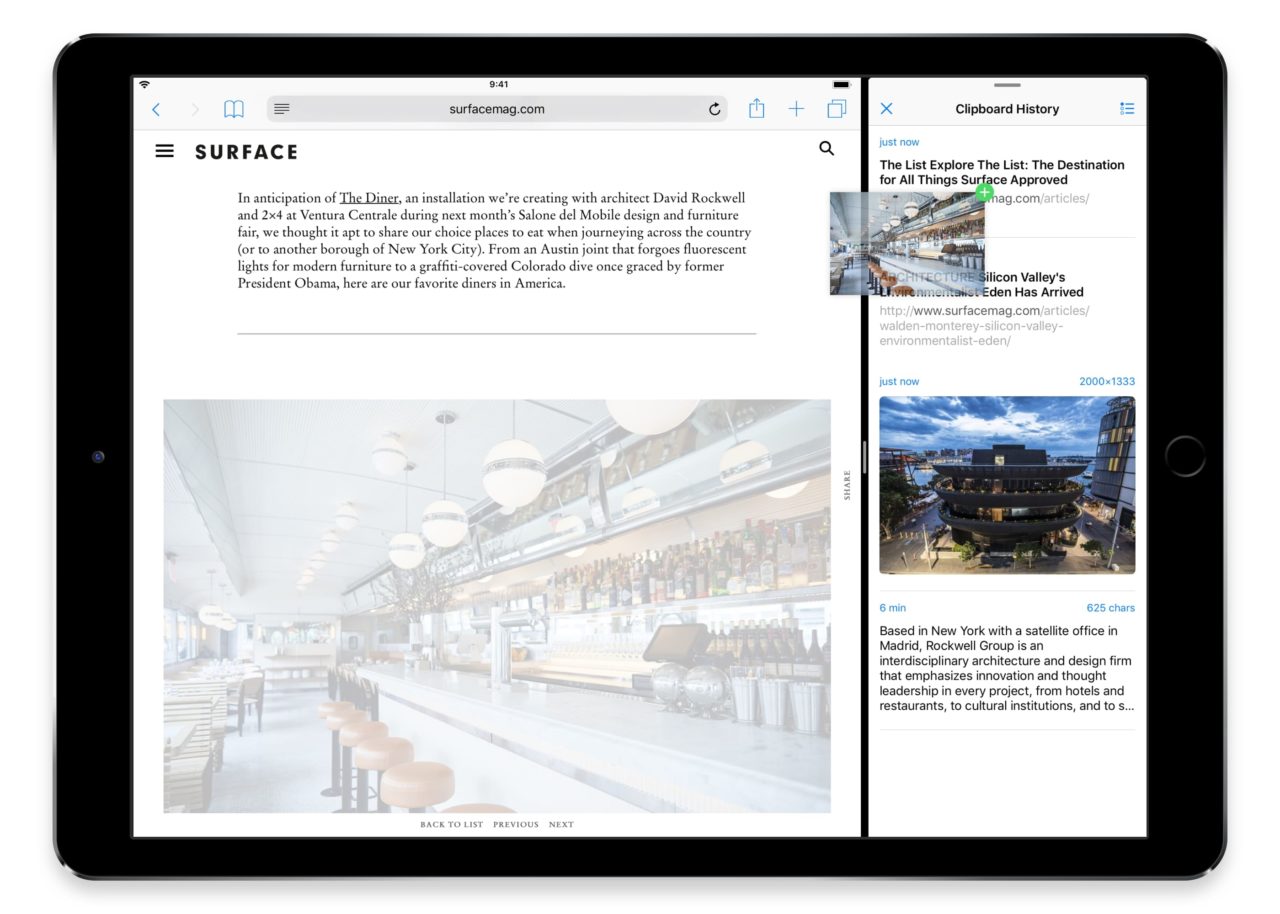Select the 2000×1333 building image clip
1280x914 pixels.
pyautogui.click(x=1007, y=485)
